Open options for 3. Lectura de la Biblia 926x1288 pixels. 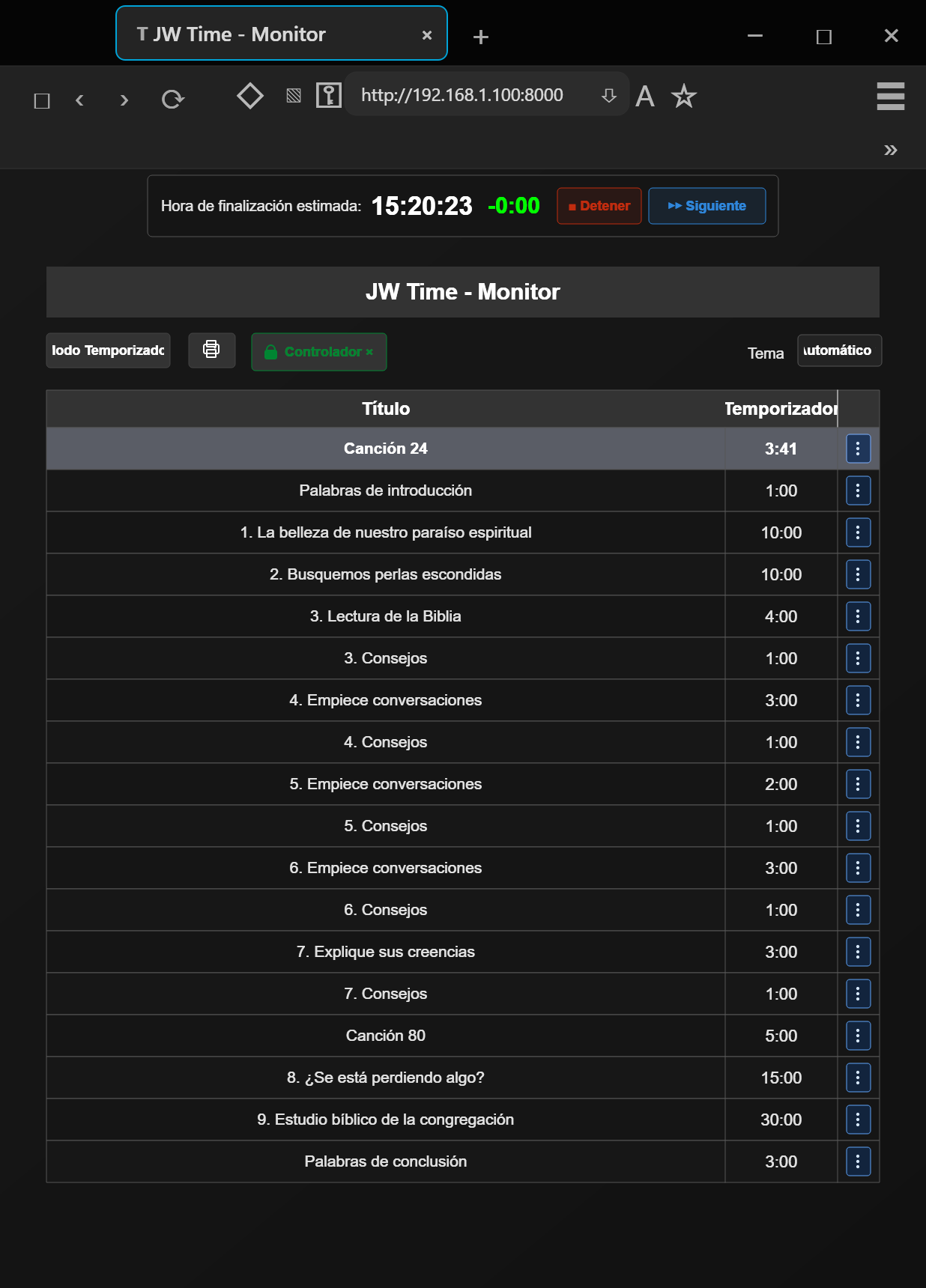coord(858,616)
